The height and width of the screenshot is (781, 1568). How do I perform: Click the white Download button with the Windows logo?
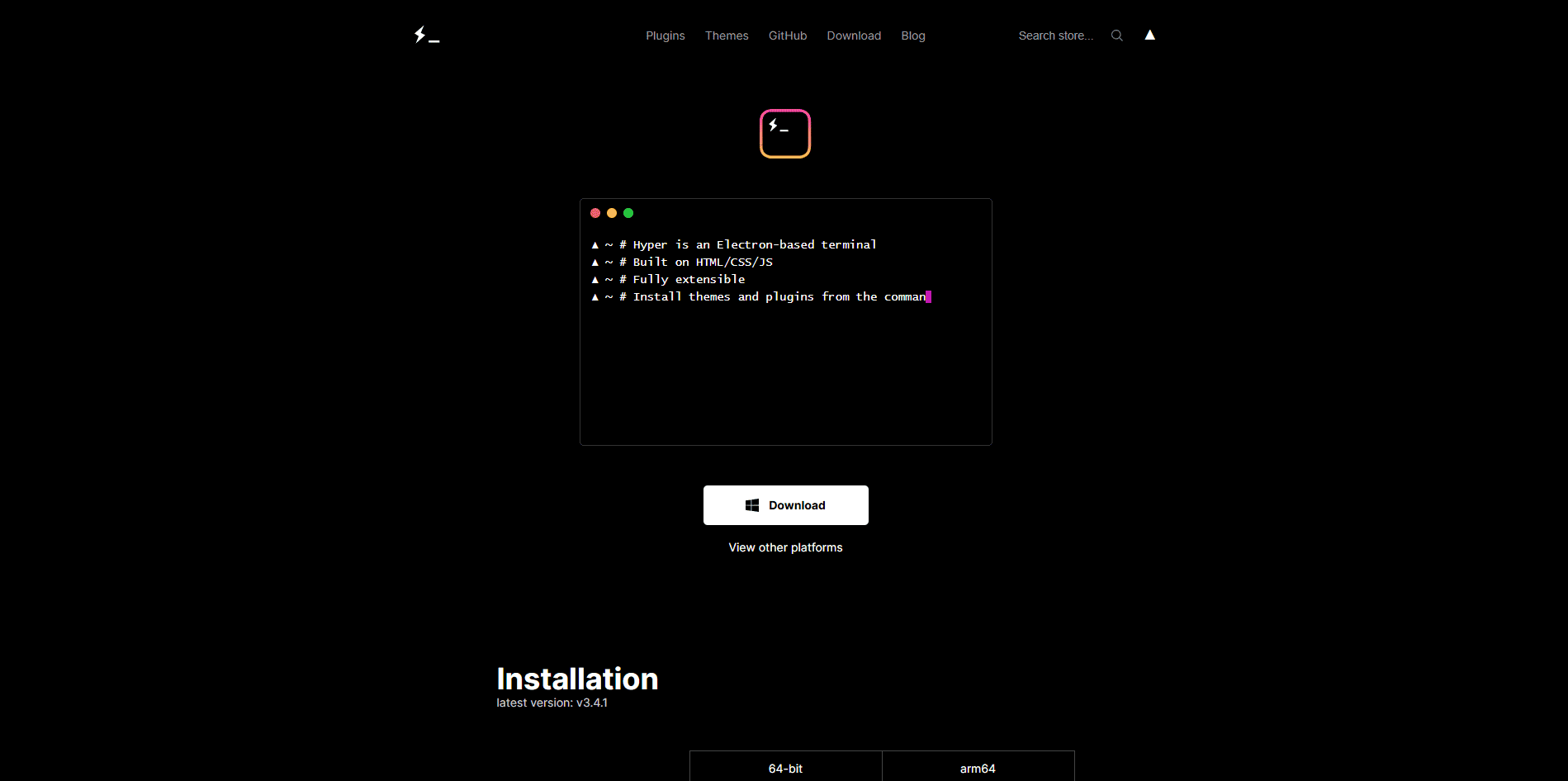coord(786,505)
